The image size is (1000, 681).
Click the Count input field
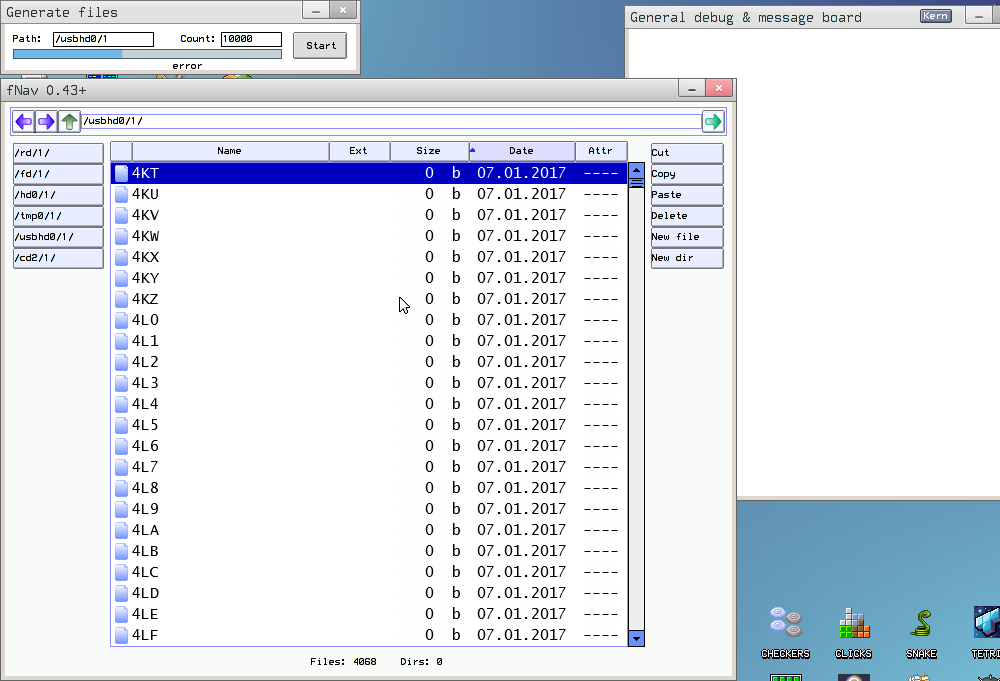click(251, 40)
